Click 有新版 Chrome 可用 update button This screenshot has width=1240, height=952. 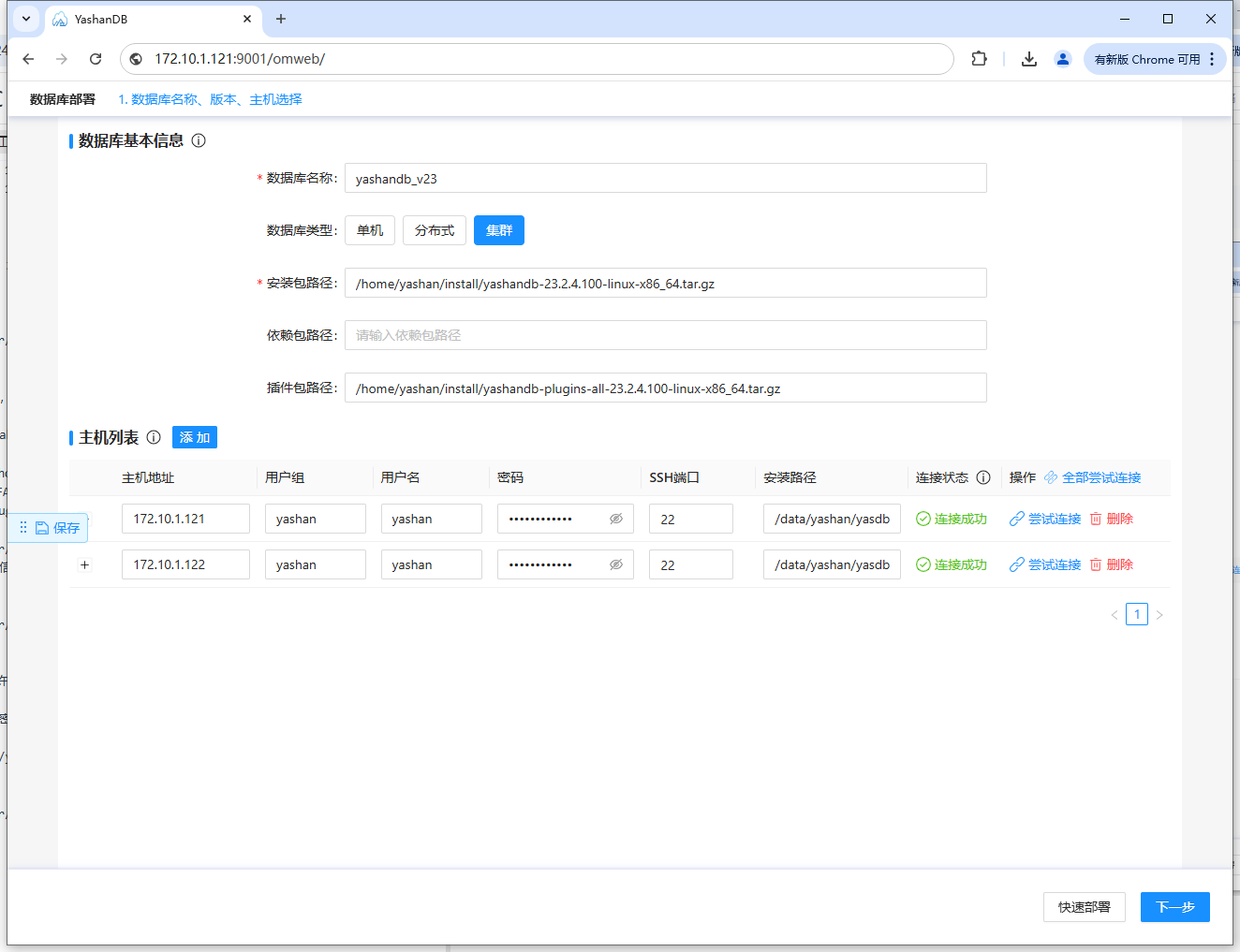point(1155,59)
